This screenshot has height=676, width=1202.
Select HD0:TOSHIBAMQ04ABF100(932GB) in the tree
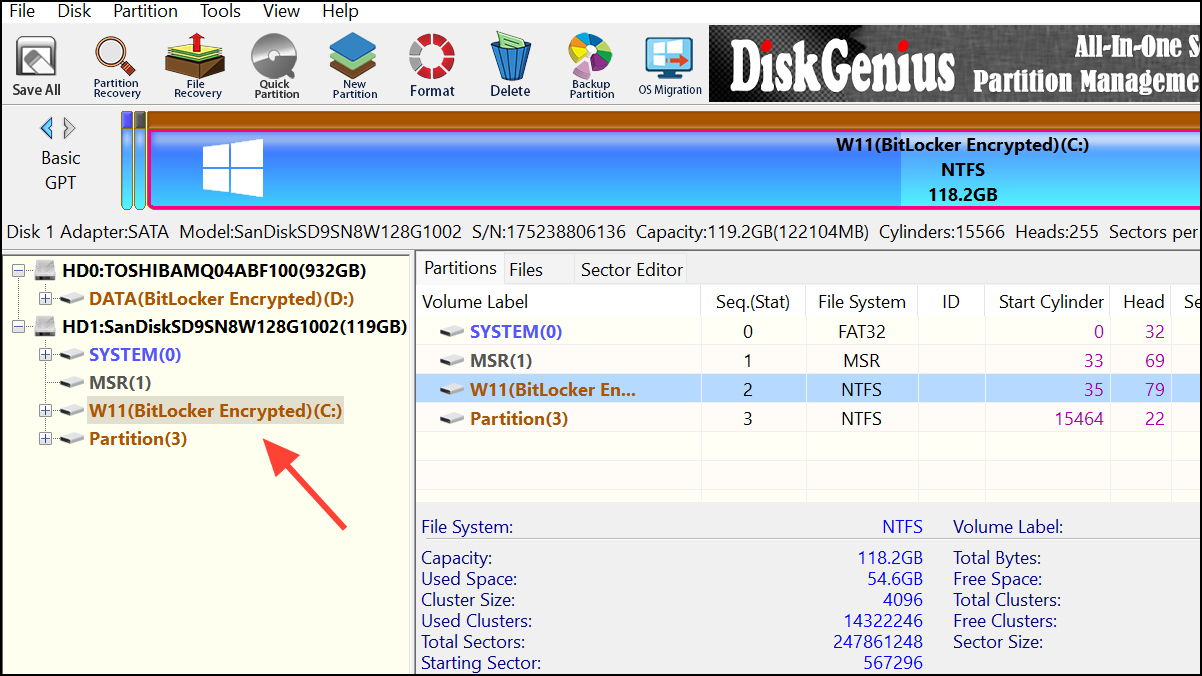click(x=214, y=271)
